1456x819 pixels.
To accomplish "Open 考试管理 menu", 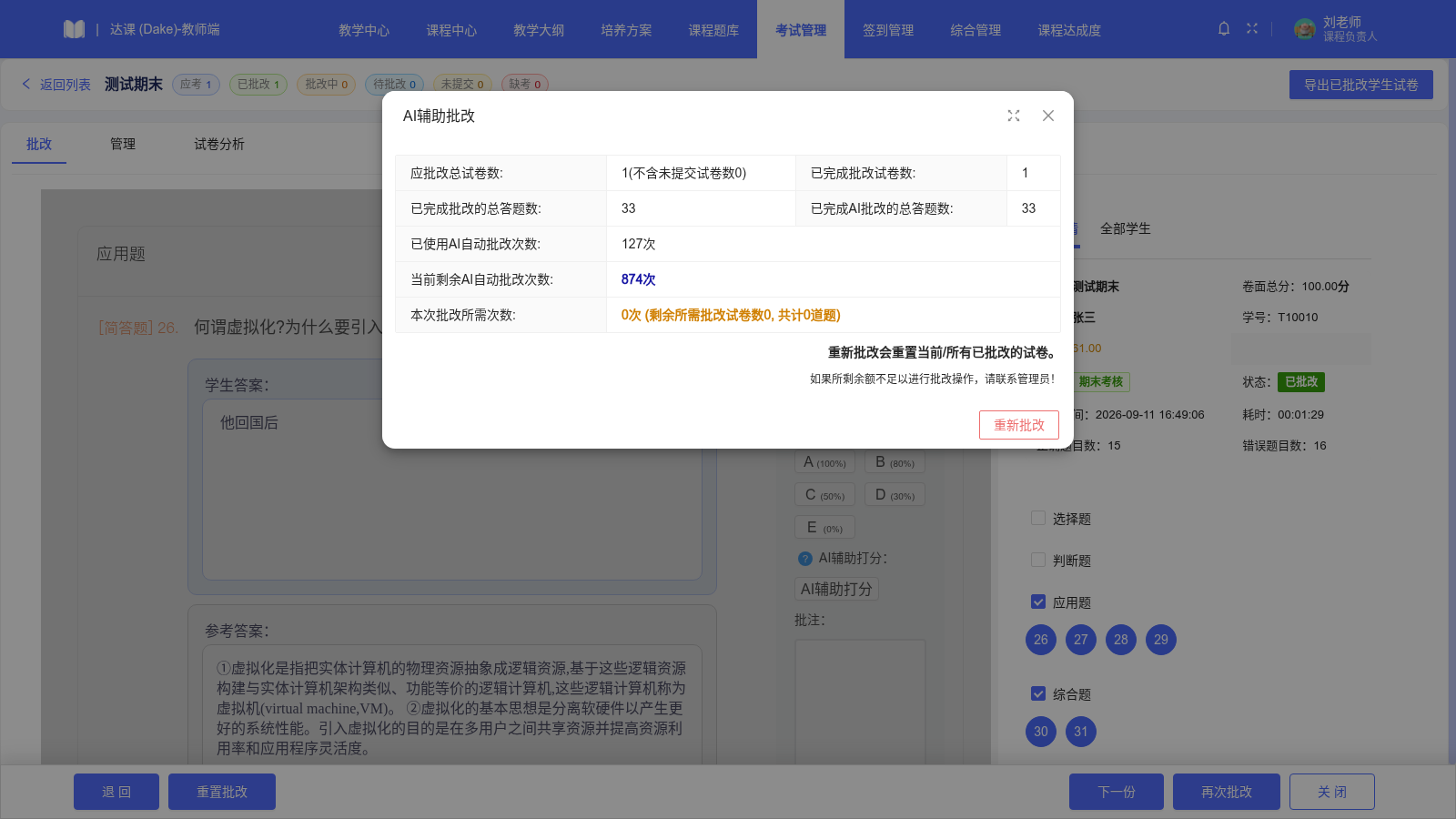I will (801, 30).
